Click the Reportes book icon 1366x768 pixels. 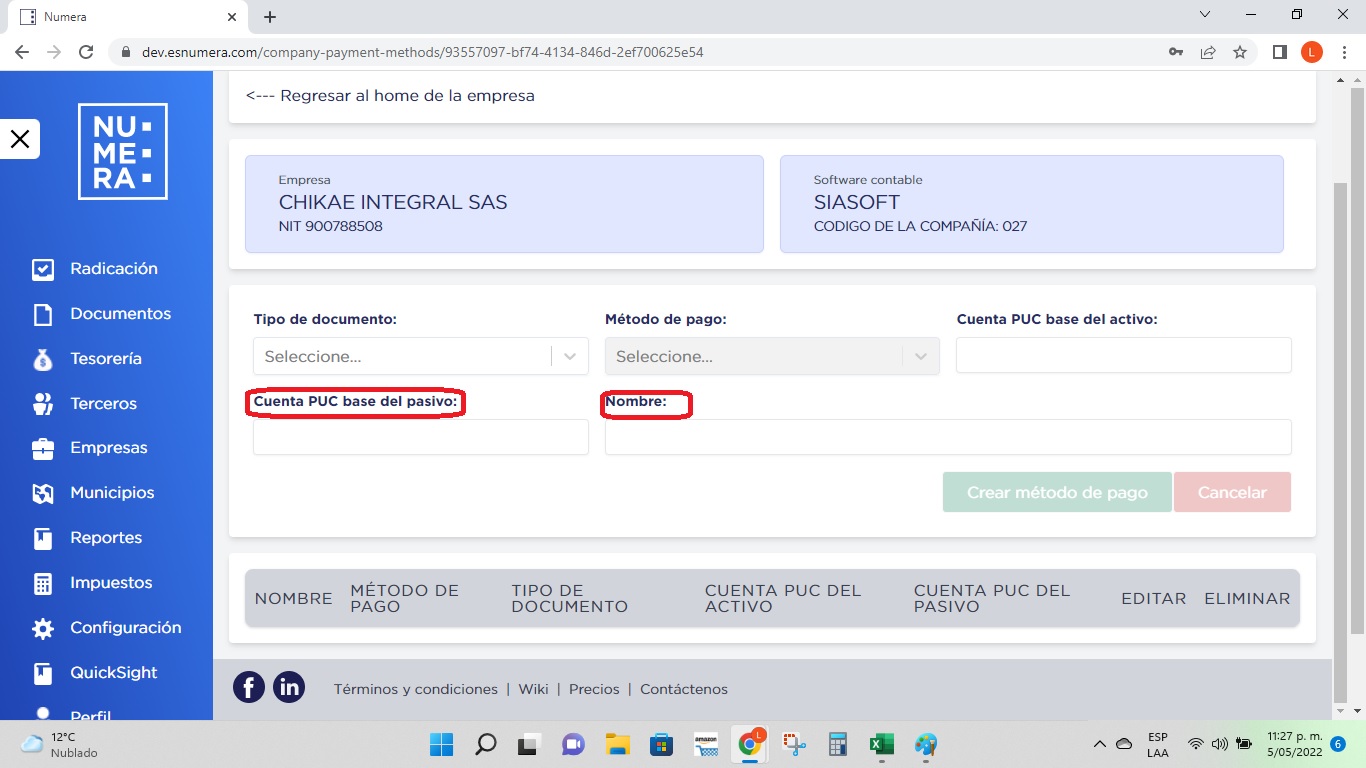coord(43,538)
